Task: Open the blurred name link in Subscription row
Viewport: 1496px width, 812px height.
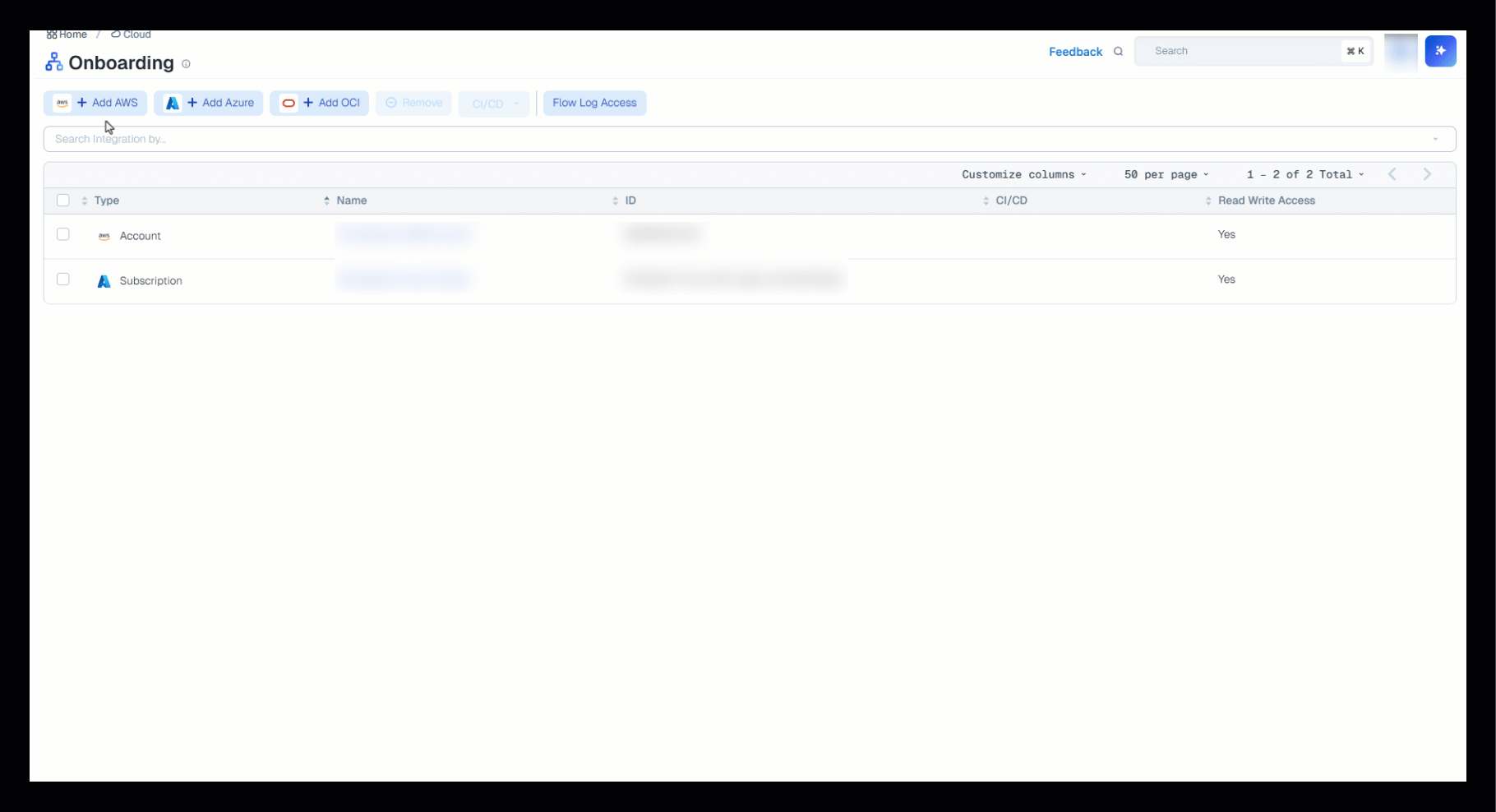Action: pyautogui.click(x=404, y=279)
